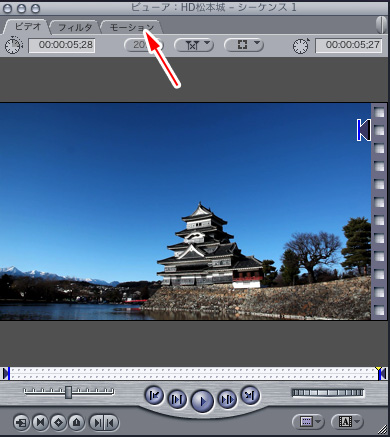Play the clip with the Play button
This screenshot has width=390, height=437.
[202, 401]
